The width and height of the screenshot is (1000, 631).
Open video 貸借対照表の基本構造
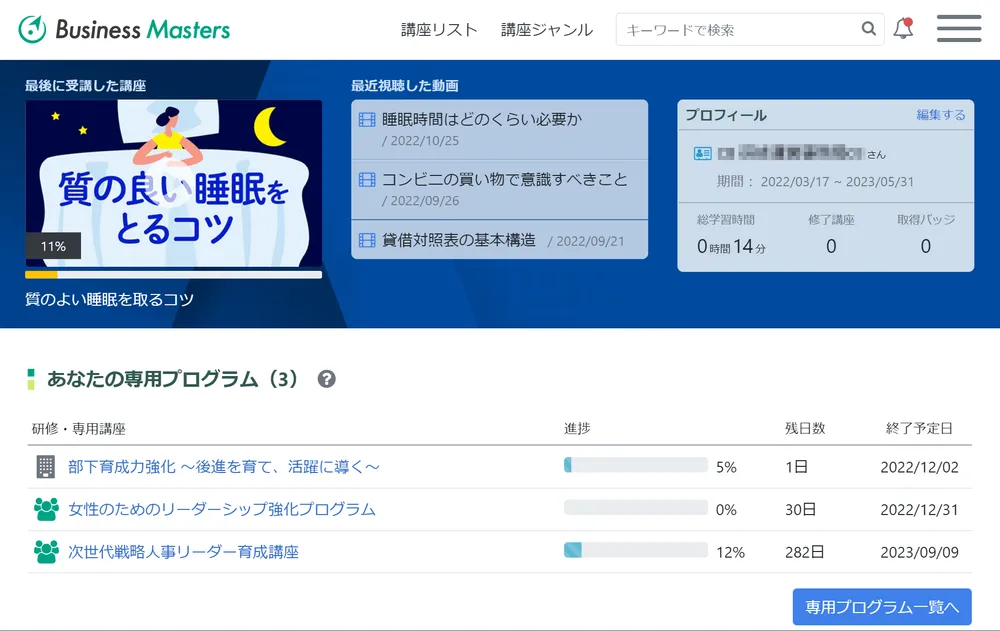[x=459, y=240]
